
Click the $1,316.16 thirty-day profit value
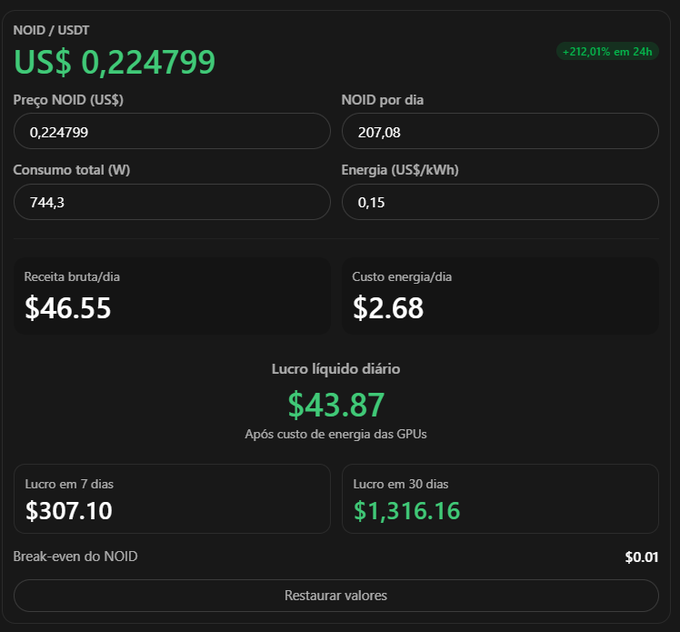pos(406,511)
